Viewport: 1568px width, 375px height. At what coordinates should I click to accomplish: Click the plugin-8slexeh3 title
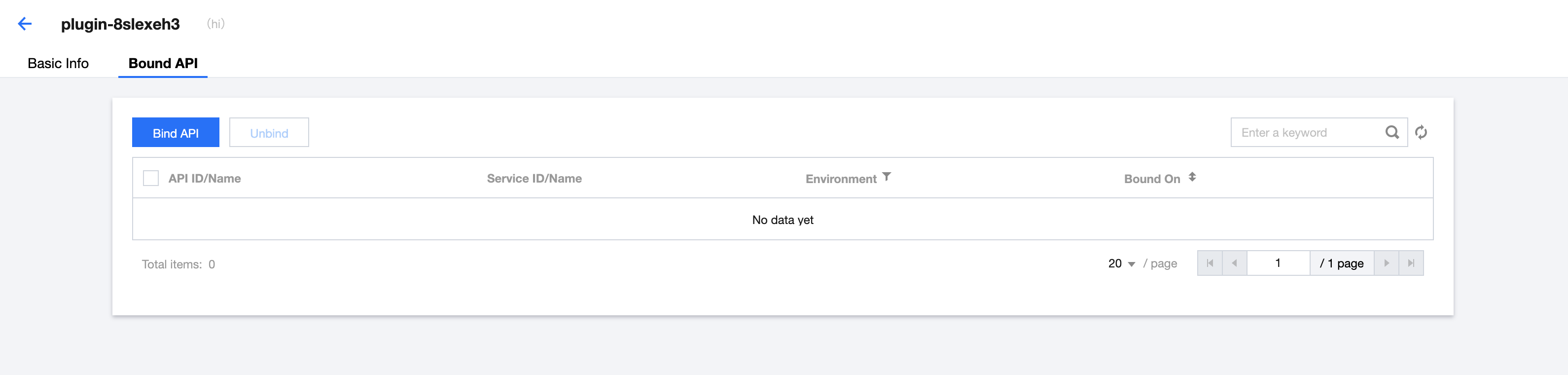120,24
